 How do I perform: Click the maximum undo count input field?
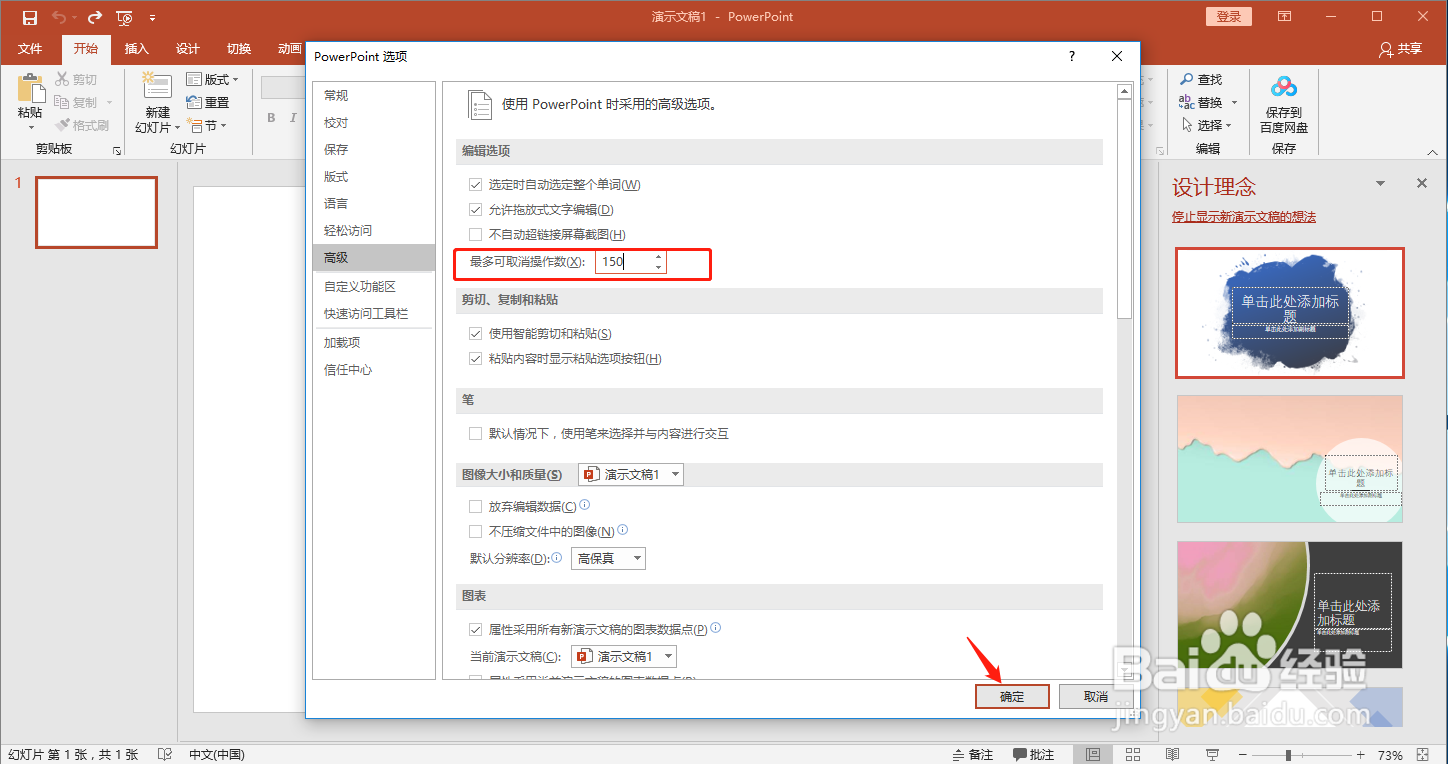tap(623, 262)
